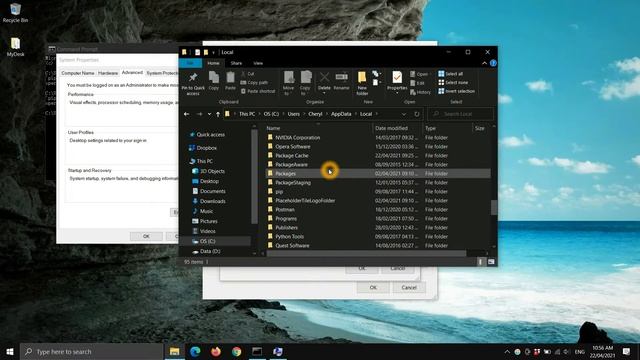Click Copy path in ribbon
The height and width of the screenshot is (360, 640).
(254, 82)
